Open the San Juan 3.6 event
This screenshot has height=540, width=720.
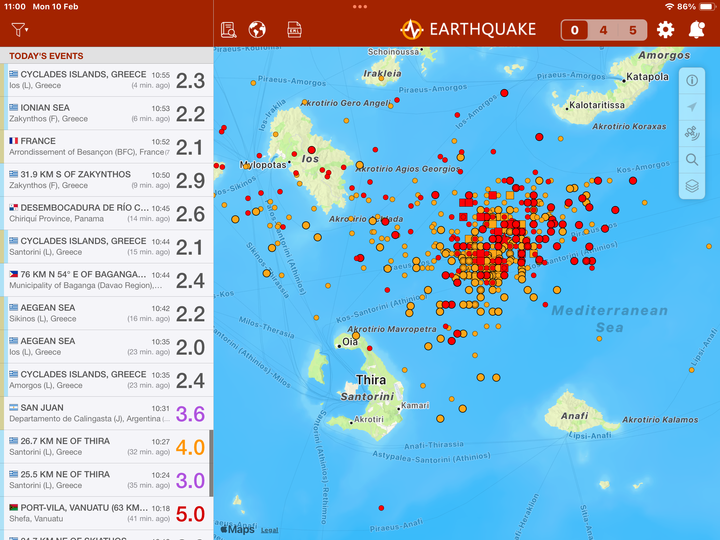106,414
